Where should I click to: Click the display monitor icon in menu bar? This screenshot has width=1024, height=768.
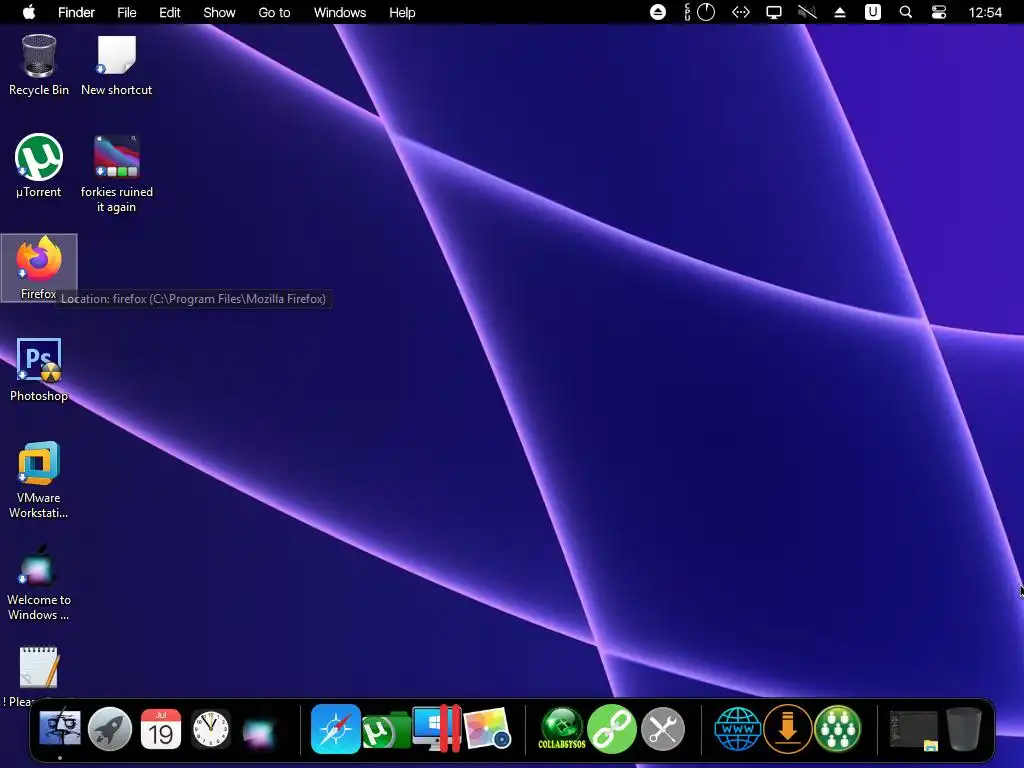[774, 12]
